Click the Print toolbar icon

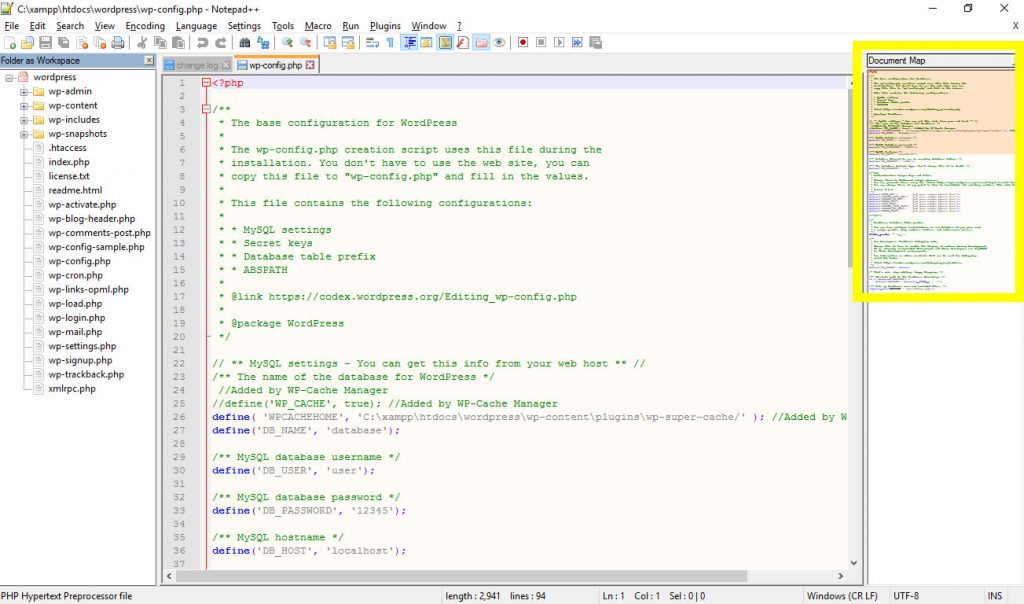tap(120, 42)
